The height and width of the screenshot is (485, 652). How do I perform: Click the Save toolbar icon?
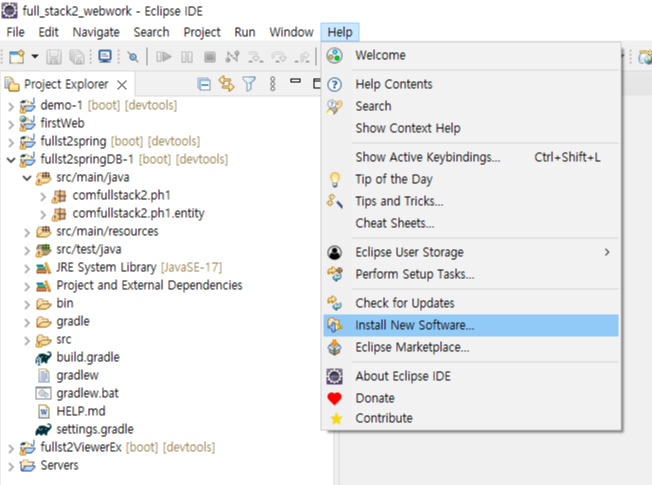[54, 57]
